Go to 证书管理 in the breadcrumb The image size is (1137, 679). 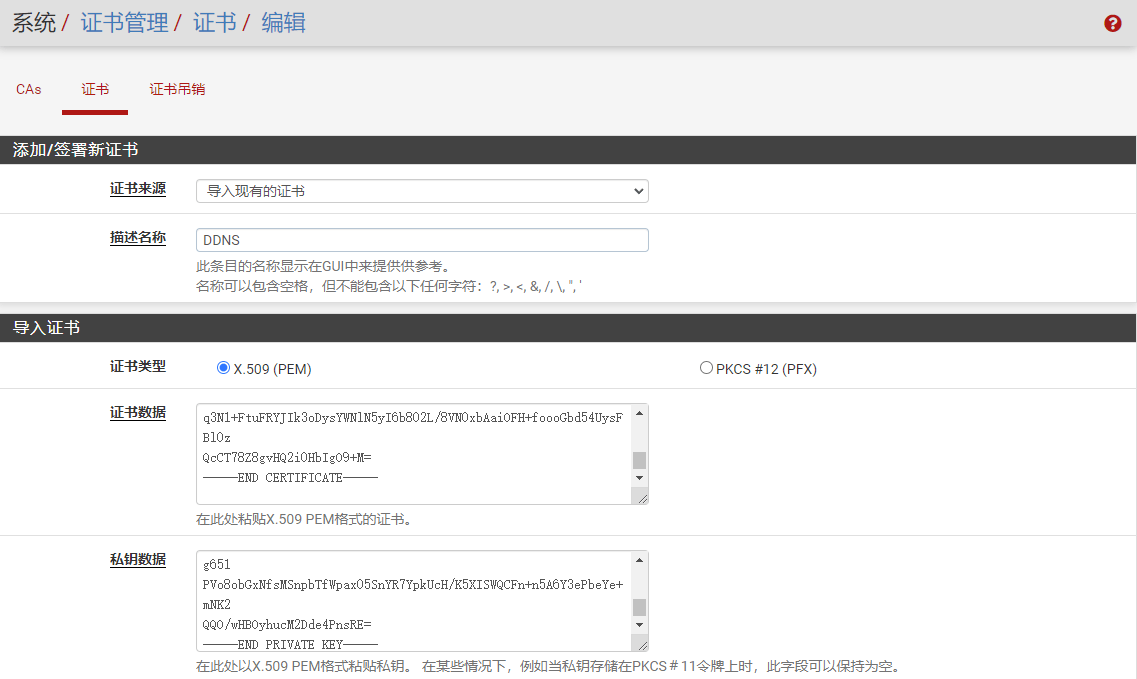124,23
